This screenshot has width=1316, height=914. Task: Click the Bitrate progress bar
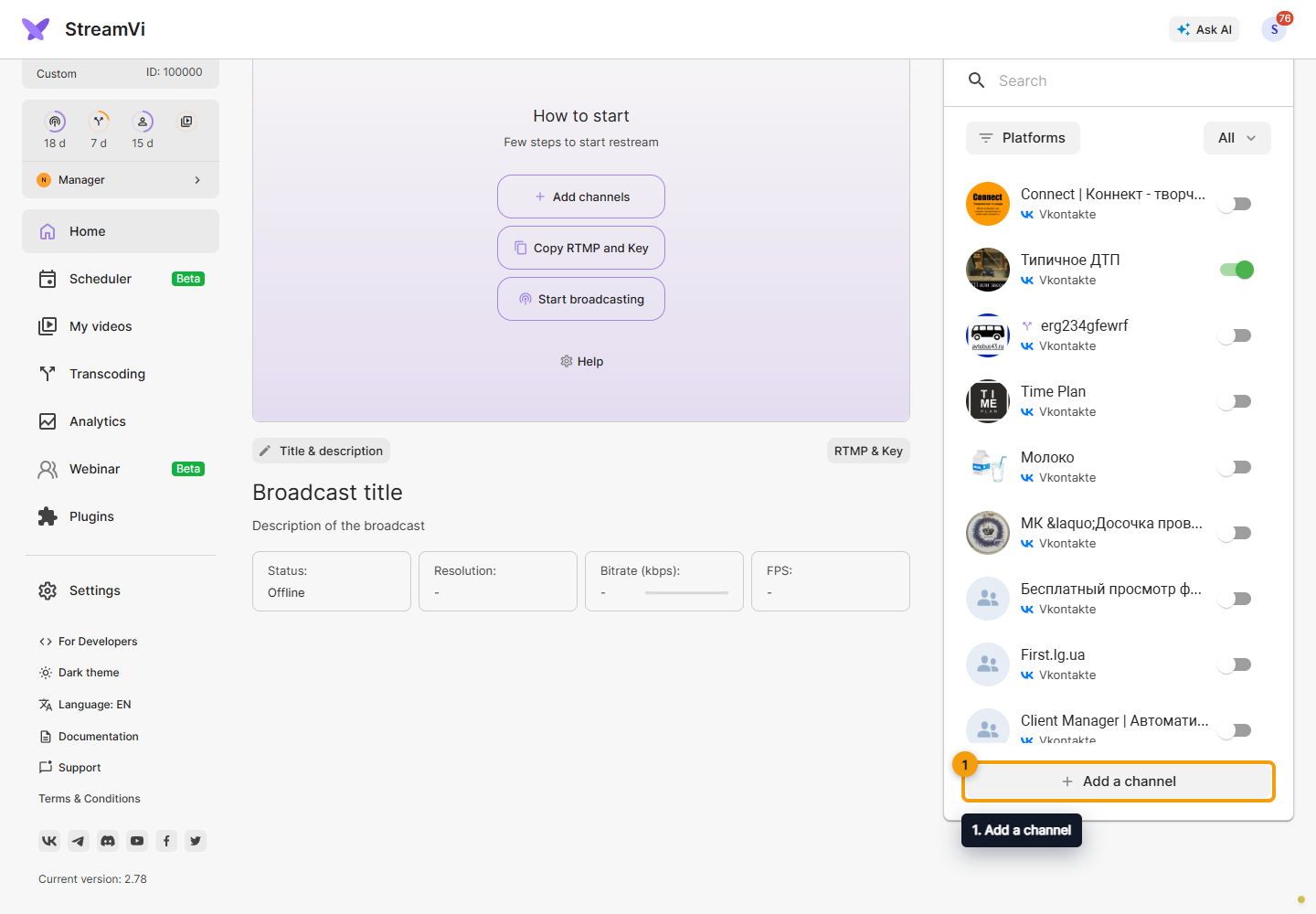(686, 593)
